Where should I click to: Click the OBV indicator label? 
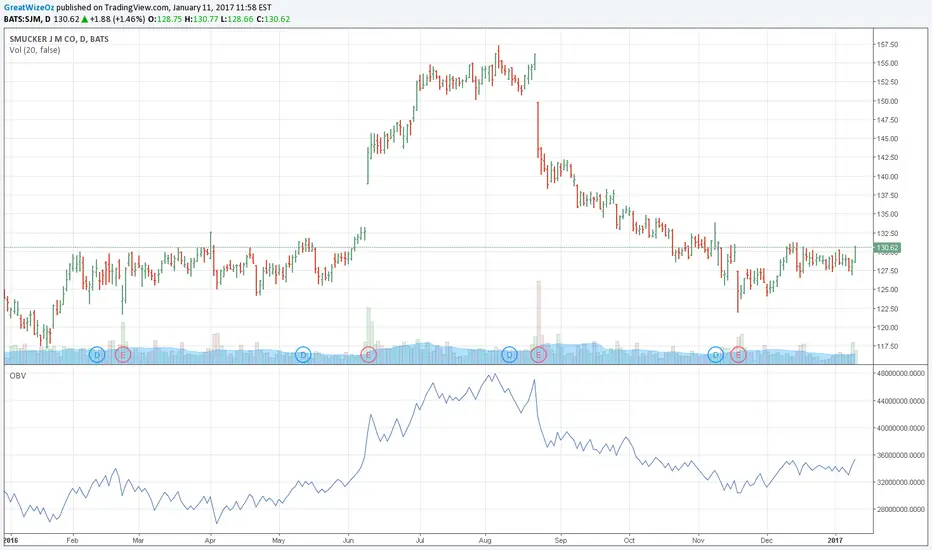tap(18, 376)
